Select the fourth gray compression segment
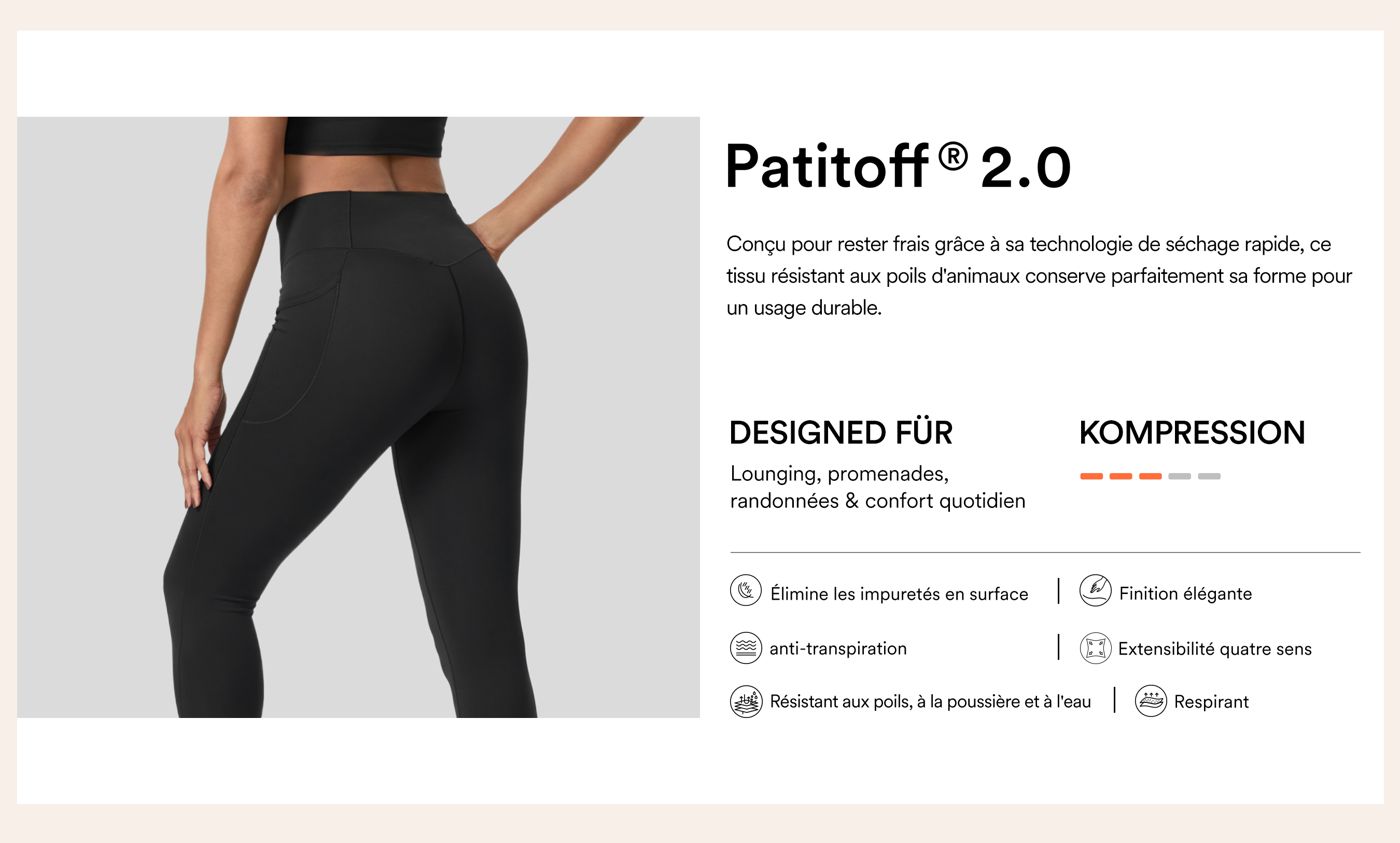 (x=1179, y=476)
